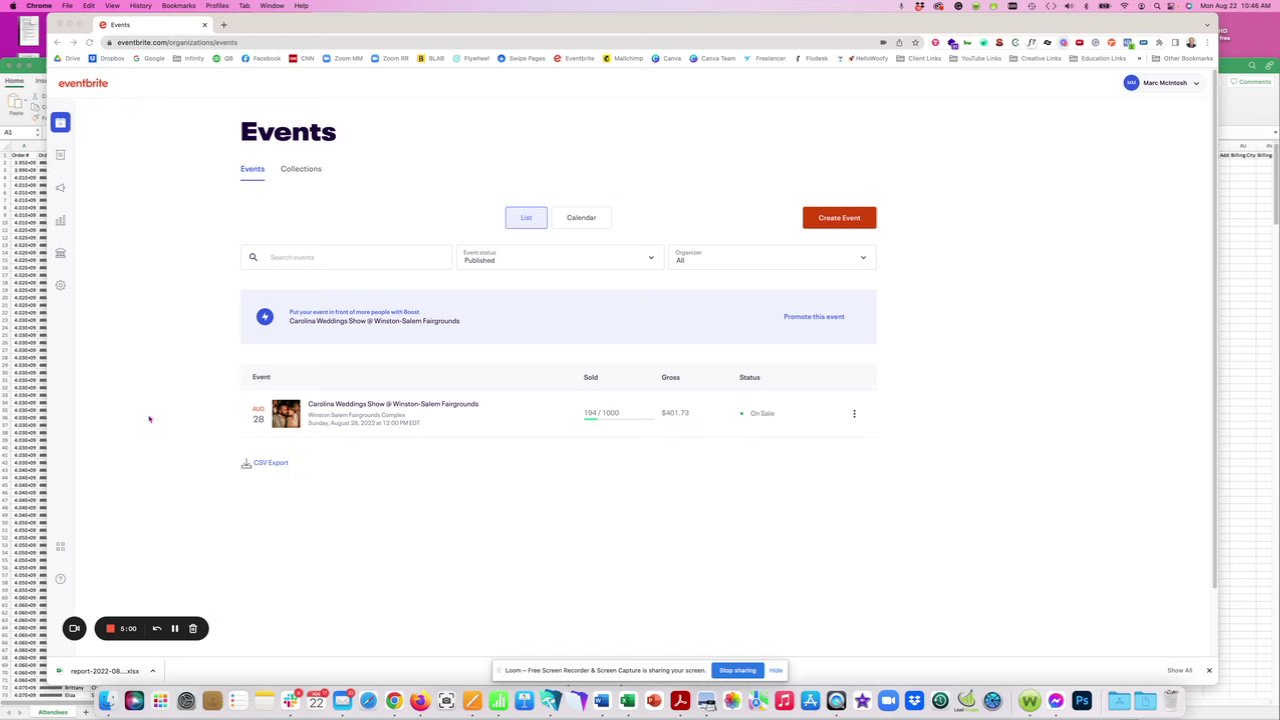The height and width of the screenshot is (720, 1280).
Task: Click the Boost lightning bolt icon
Action: pos(264,317)
